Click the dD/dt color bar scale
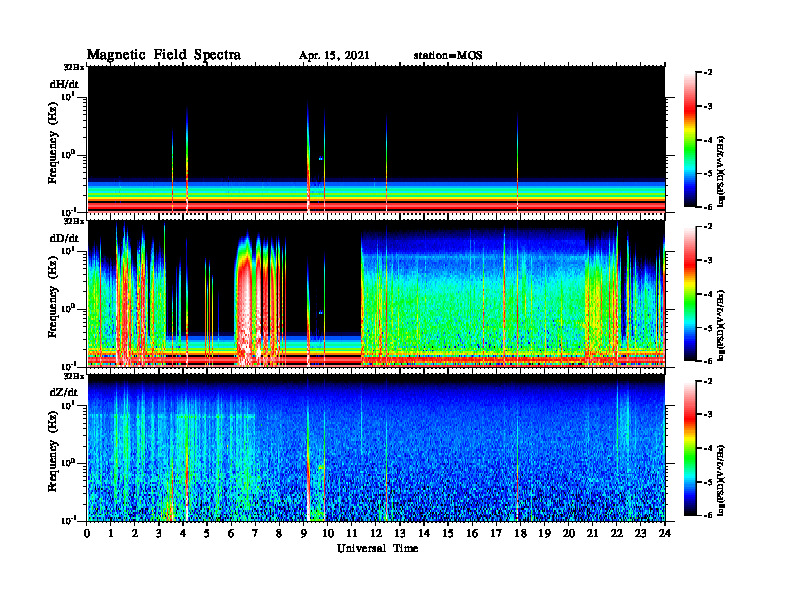This screenshot has width=792, height=612. pyautogui.click(x=690, y=294)
